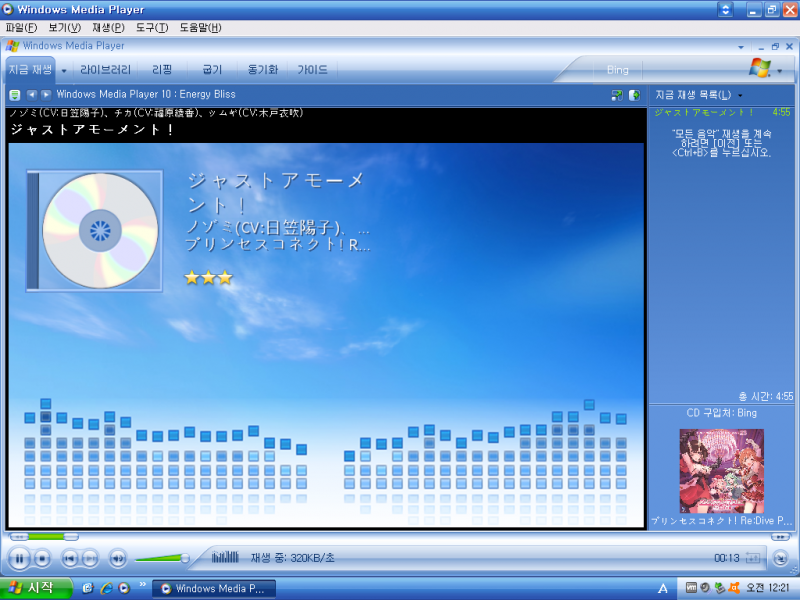The image size is (800, 600).
Task: Pause the currently playing track
Action: click(18, 559)
